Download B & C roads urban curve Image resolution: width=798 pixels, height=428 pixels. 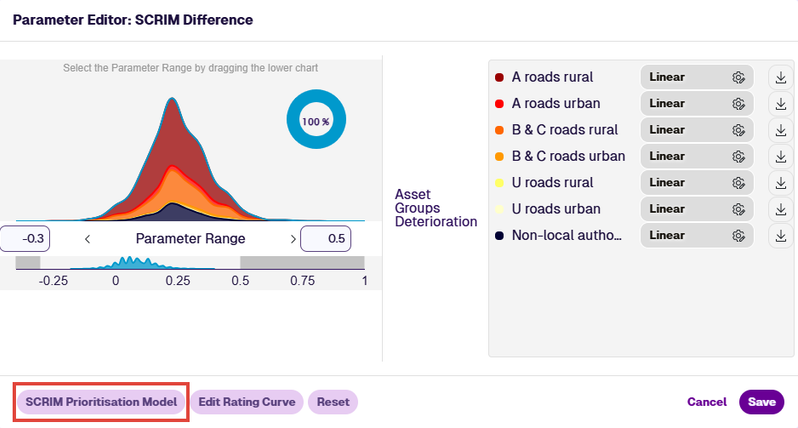pyautogui.click(x=781, y=157)
